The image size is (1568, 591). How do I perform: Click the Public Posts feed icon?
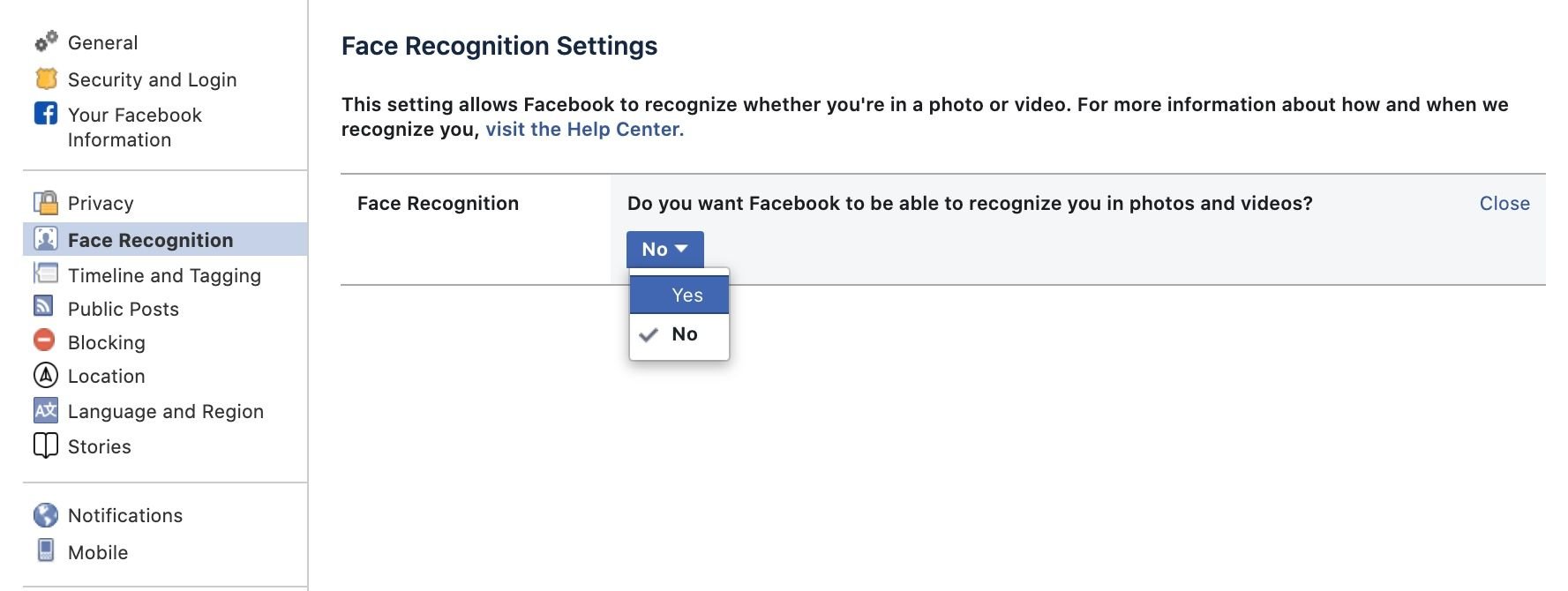coord(44,307)
